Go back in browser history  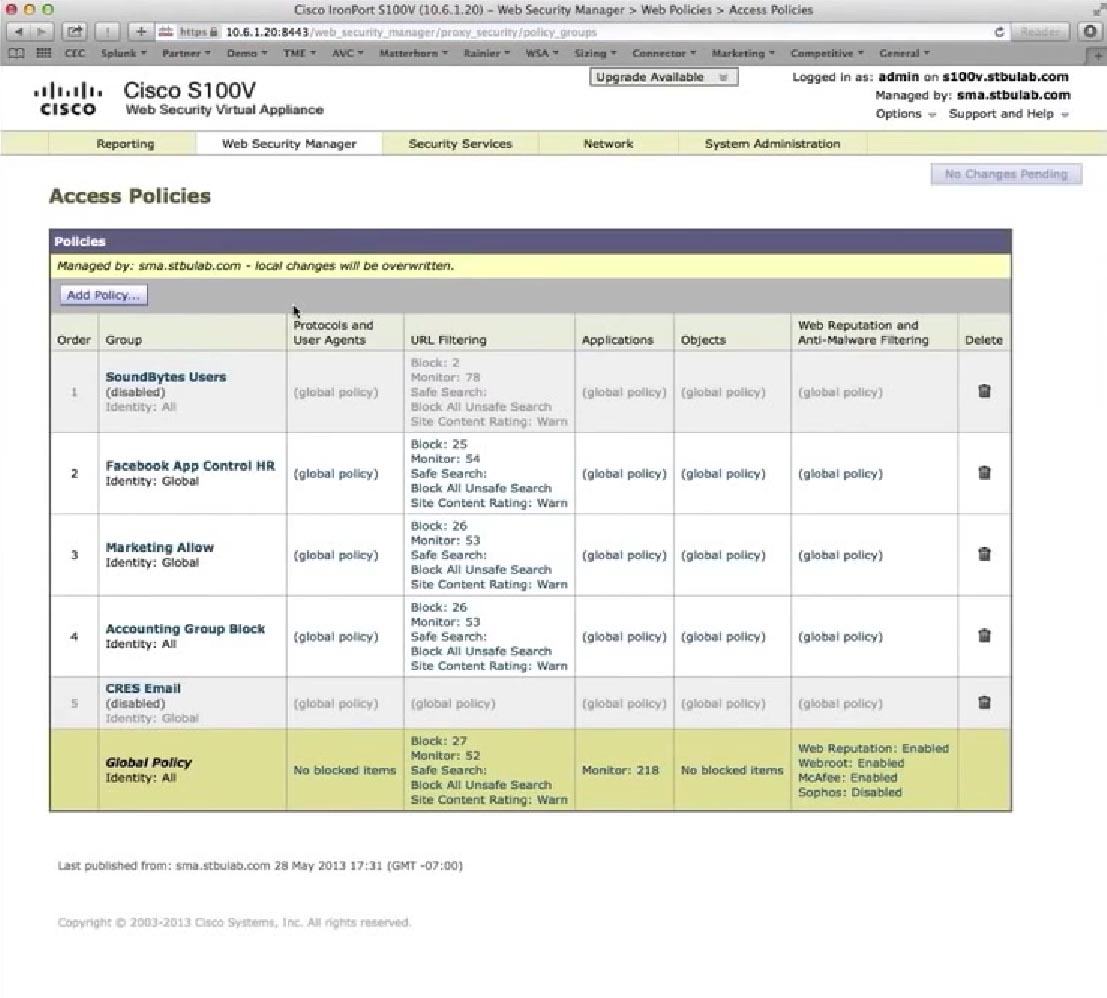point(18,32)
